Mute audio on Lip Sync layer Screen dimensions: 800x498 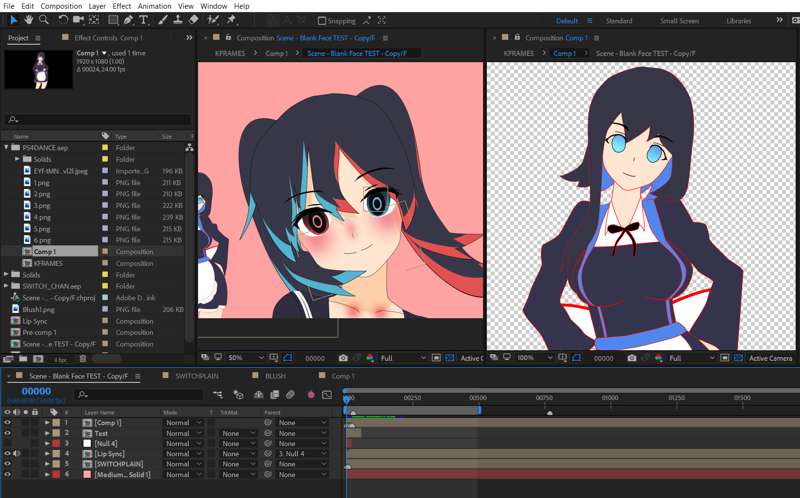click(x=17, y=454)
